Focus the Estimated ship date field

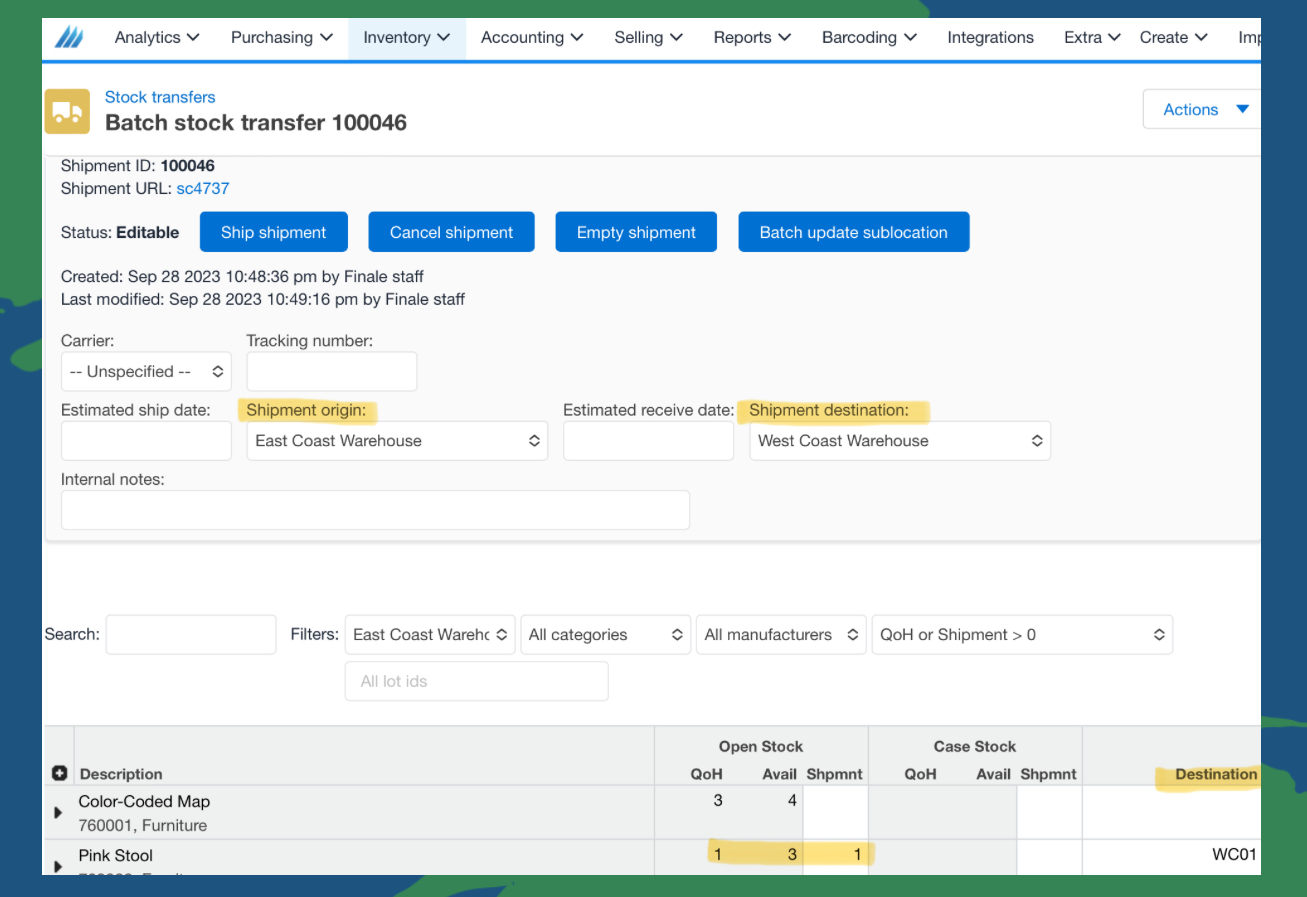pos(146,441)
